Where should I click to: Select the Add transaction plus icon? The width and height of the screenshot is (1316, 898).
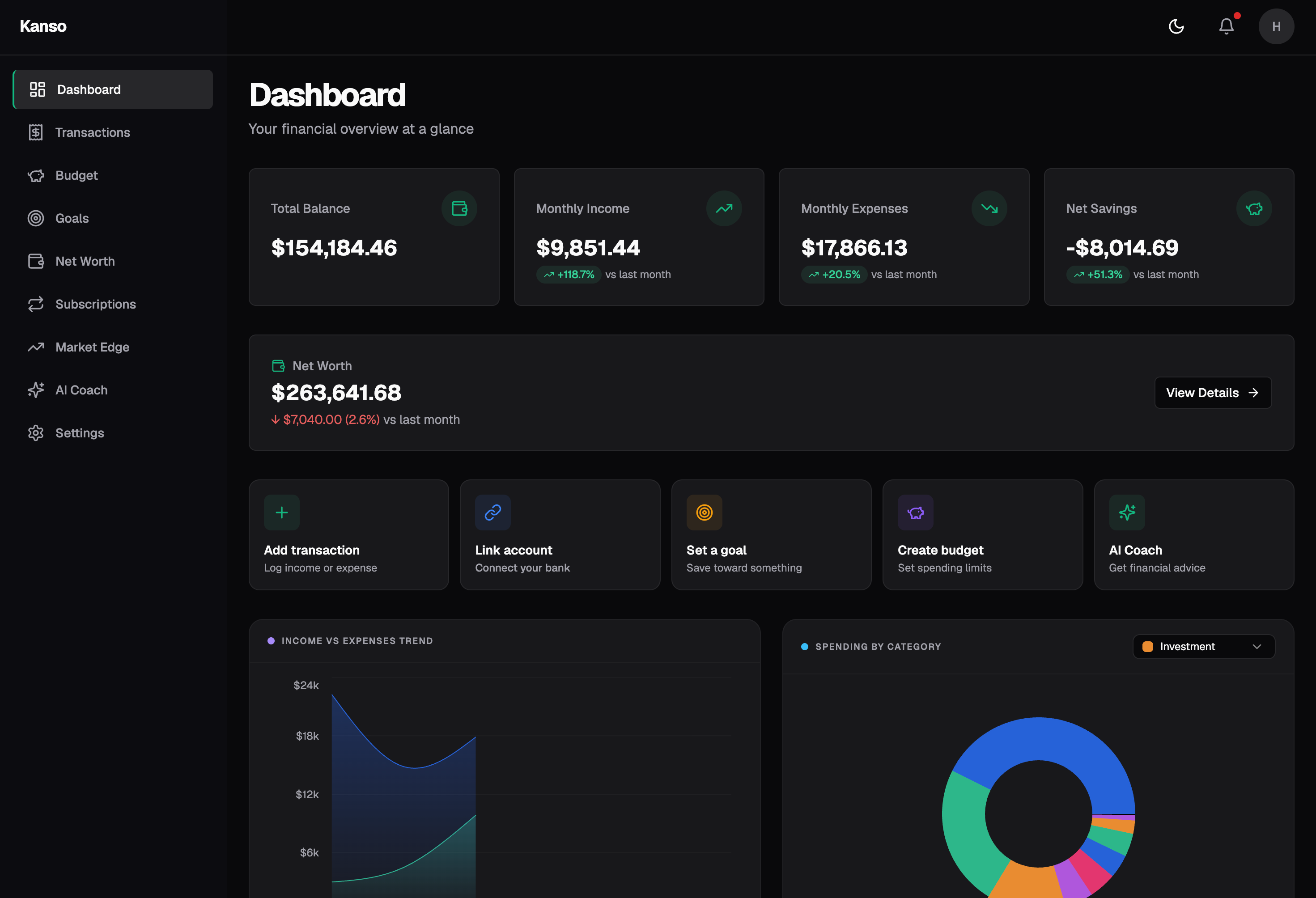coord(281,513)
